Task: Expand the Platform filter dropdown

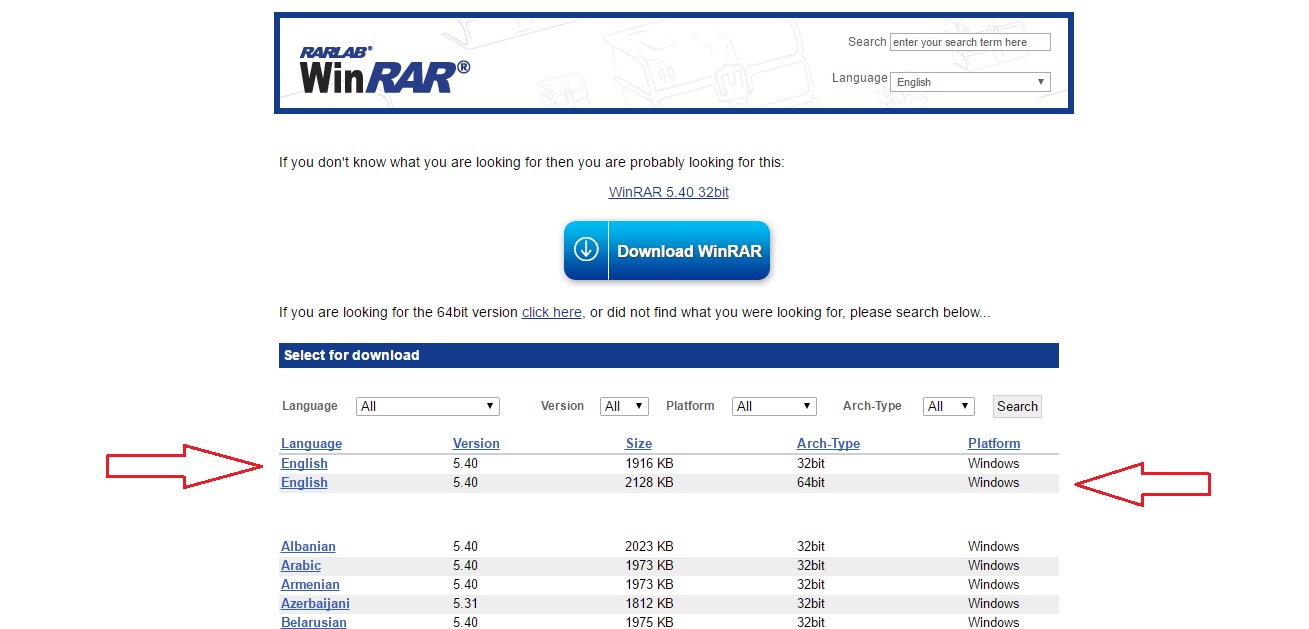Action: [x=774, y=406]
